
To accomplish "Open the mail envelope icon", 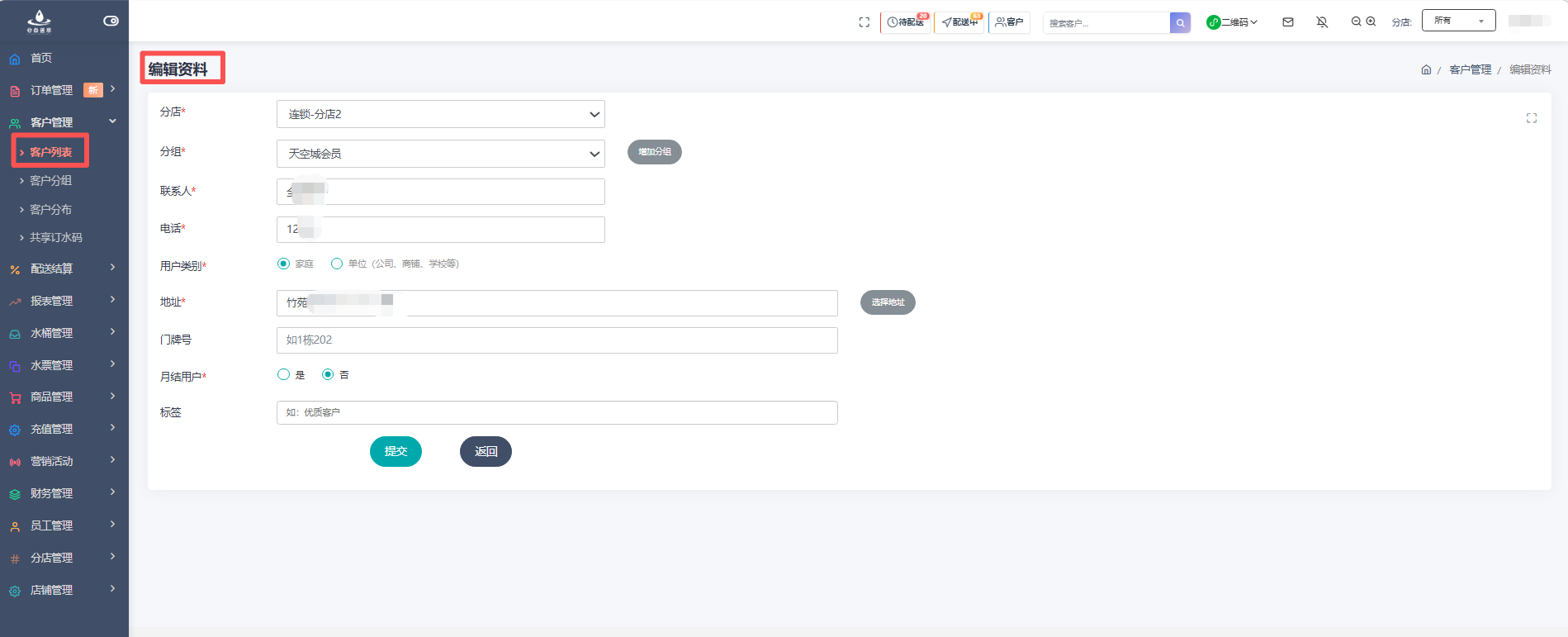I will [x=1287, y=22].
